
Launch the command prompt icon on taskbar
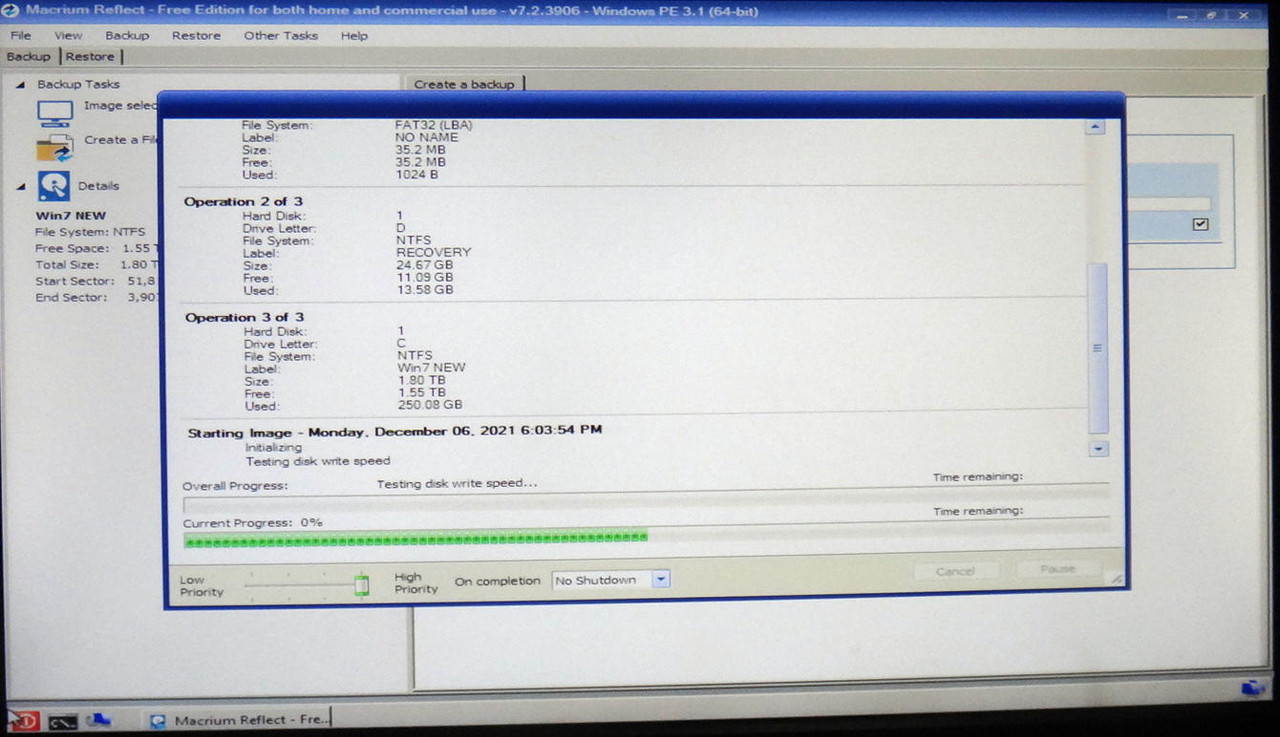click(62, 722)
